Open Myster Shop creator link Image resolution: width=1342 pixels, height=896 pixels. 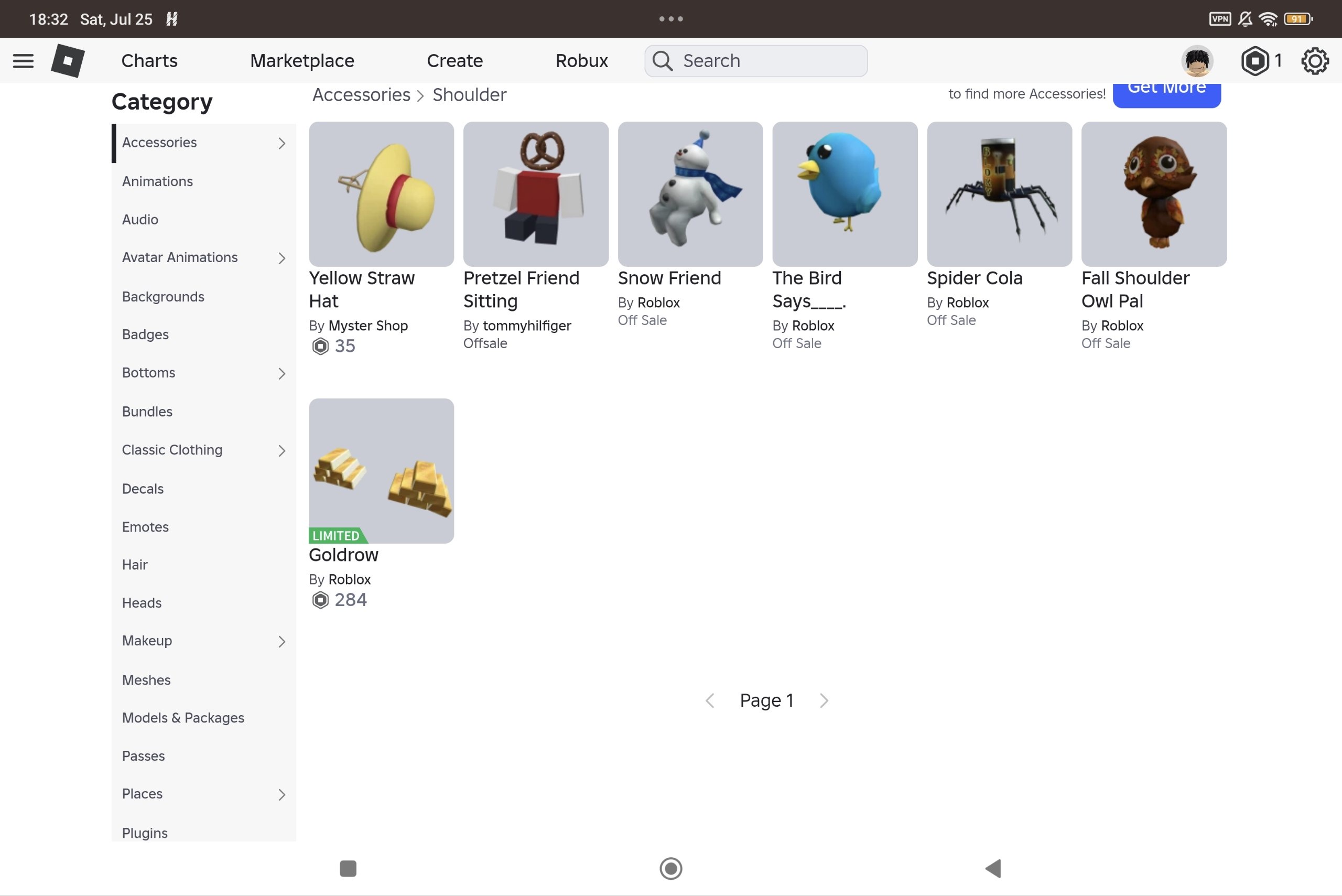(368, 326)
